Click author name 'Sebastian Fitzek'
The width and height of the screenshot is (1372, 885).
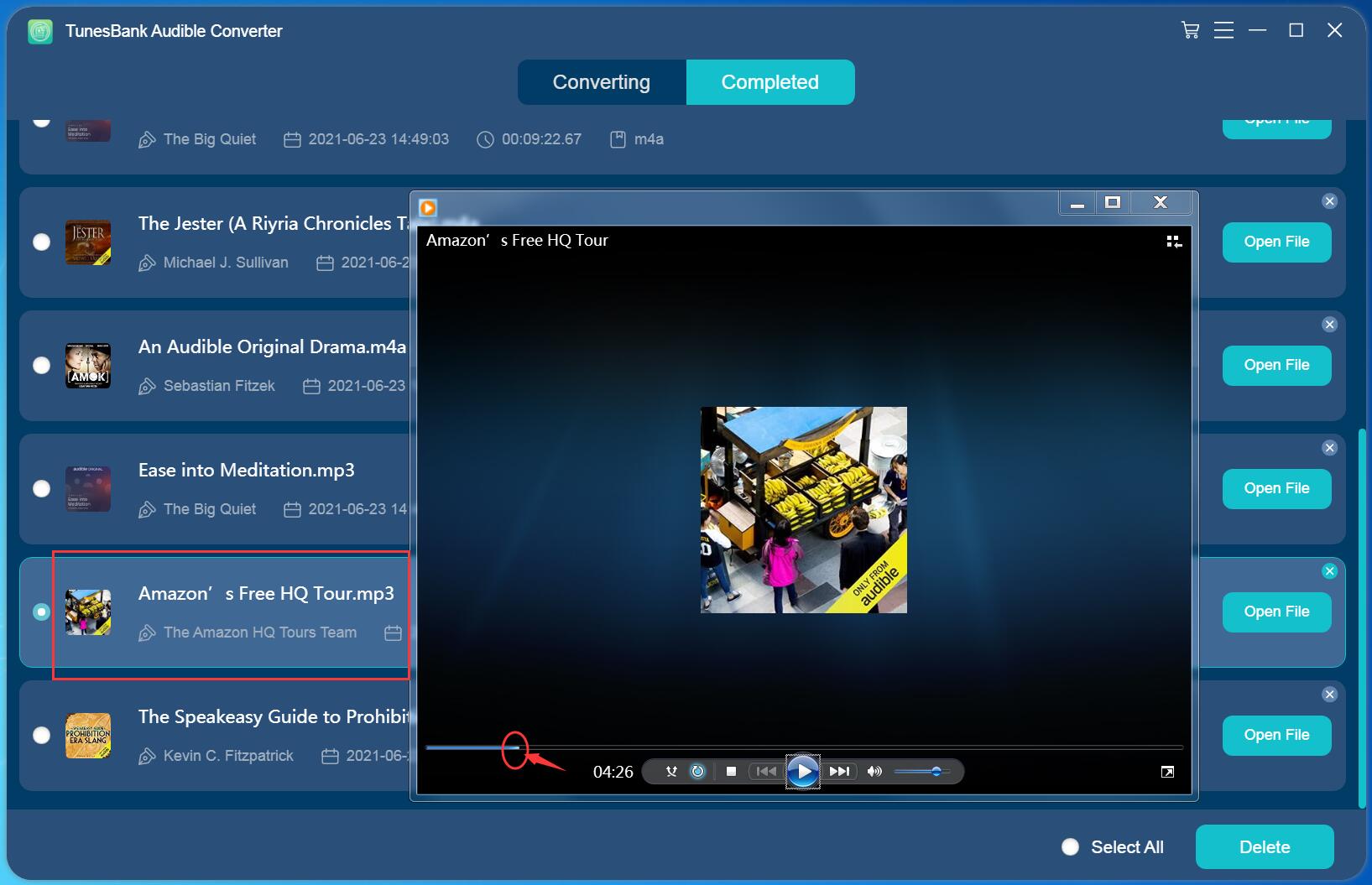tap(219, 386)
